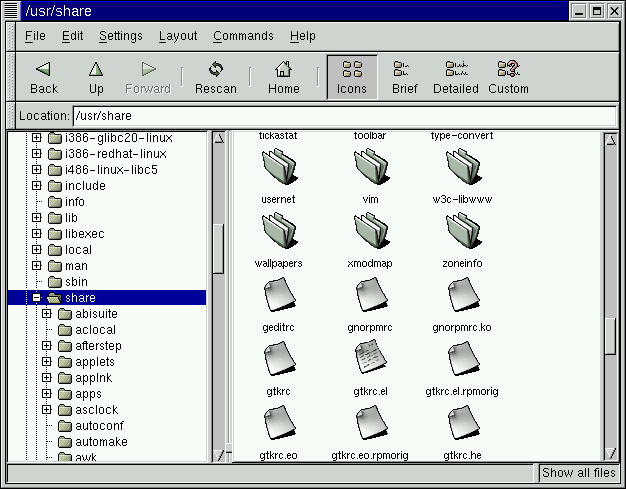
Task: Select the geditrc file icon
Action: point(277,295)
